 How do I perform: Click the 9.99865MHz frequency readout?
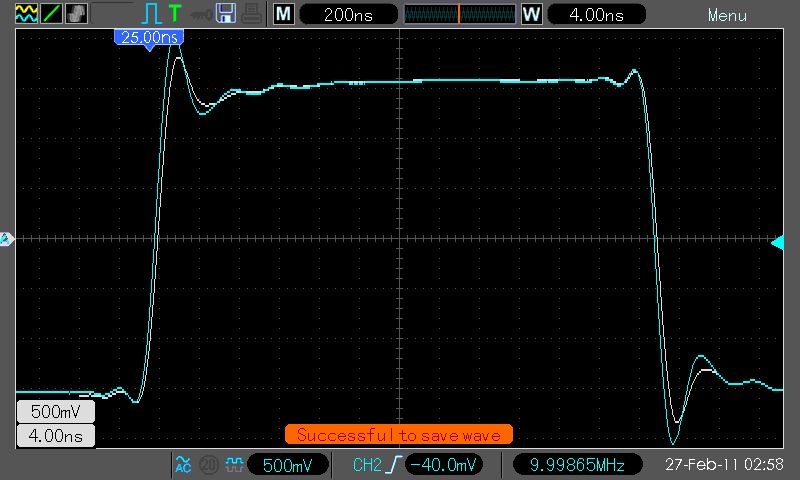point(577,465)
